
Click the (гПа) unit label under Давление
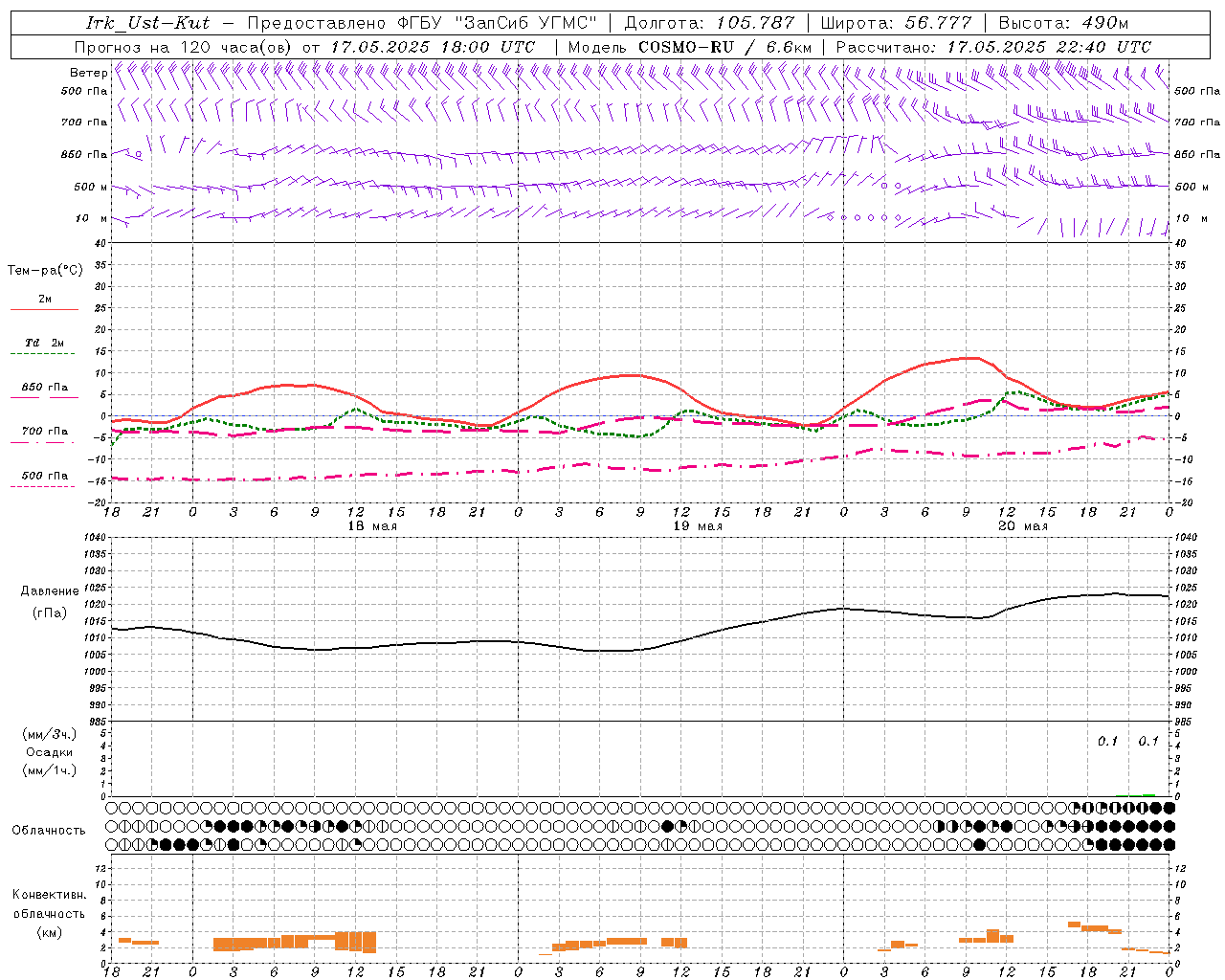click(50, 613)
